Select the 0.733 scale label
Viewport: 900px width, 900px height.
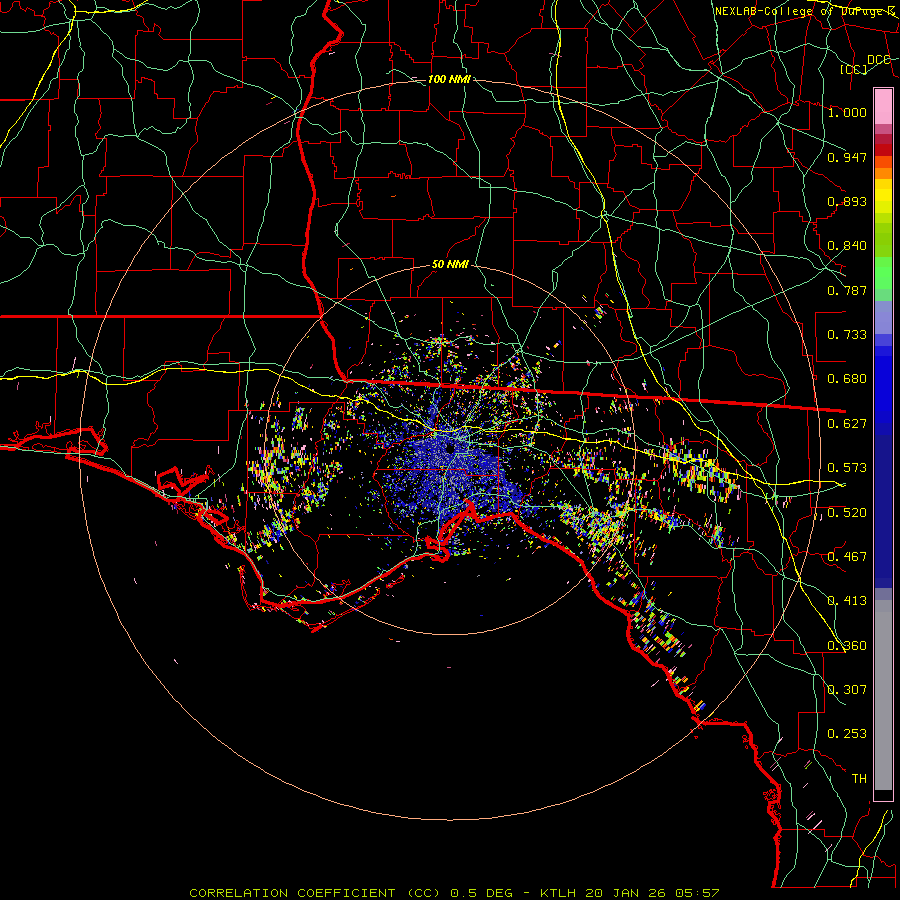[847, 335]
